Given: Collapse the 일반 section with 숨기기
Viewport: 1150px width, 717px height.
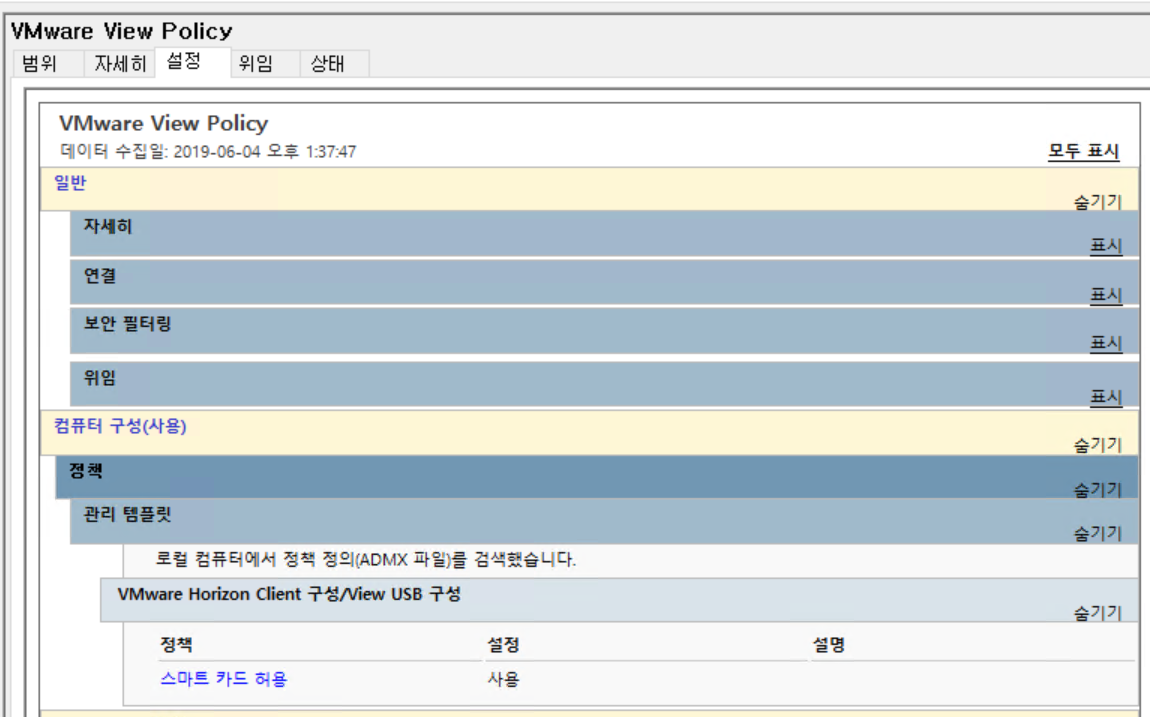Looking at the screenshot, I should 1098,202.
